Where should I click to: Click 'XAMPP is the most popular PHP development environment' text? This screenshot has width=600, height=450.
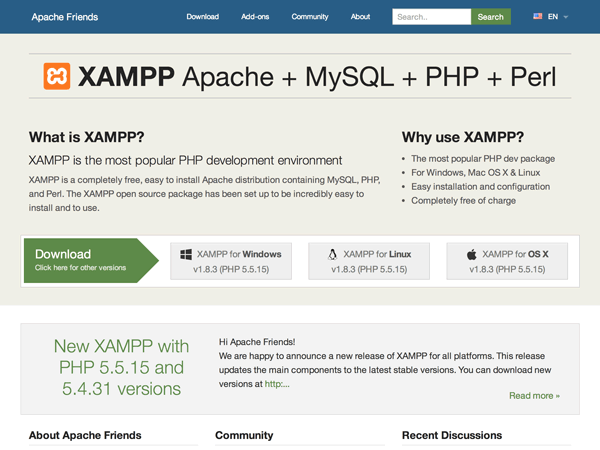point(185,160)
